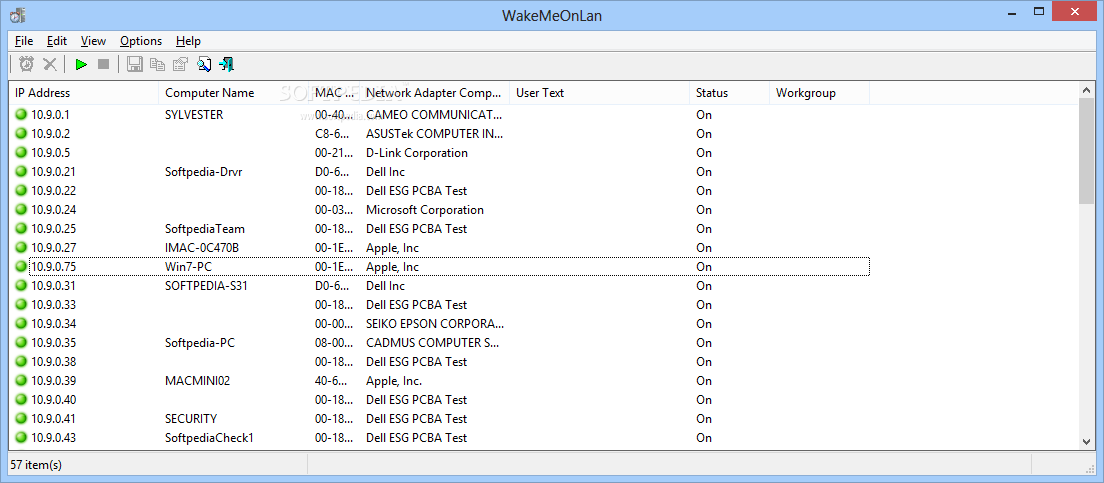Click the green status icon for 10.9.0.21
The image size is (1104, 483).
20,171
